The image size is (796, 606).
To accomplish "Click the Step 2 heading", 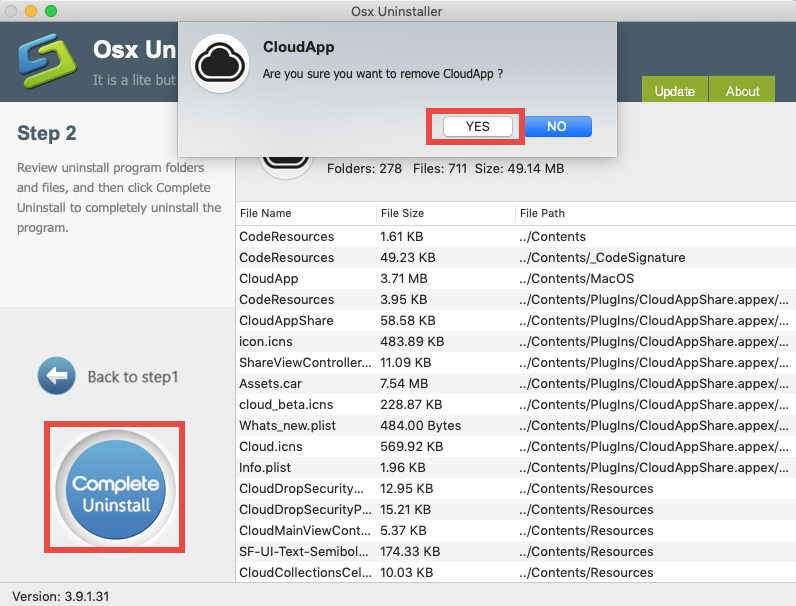I will pos(47,133).
